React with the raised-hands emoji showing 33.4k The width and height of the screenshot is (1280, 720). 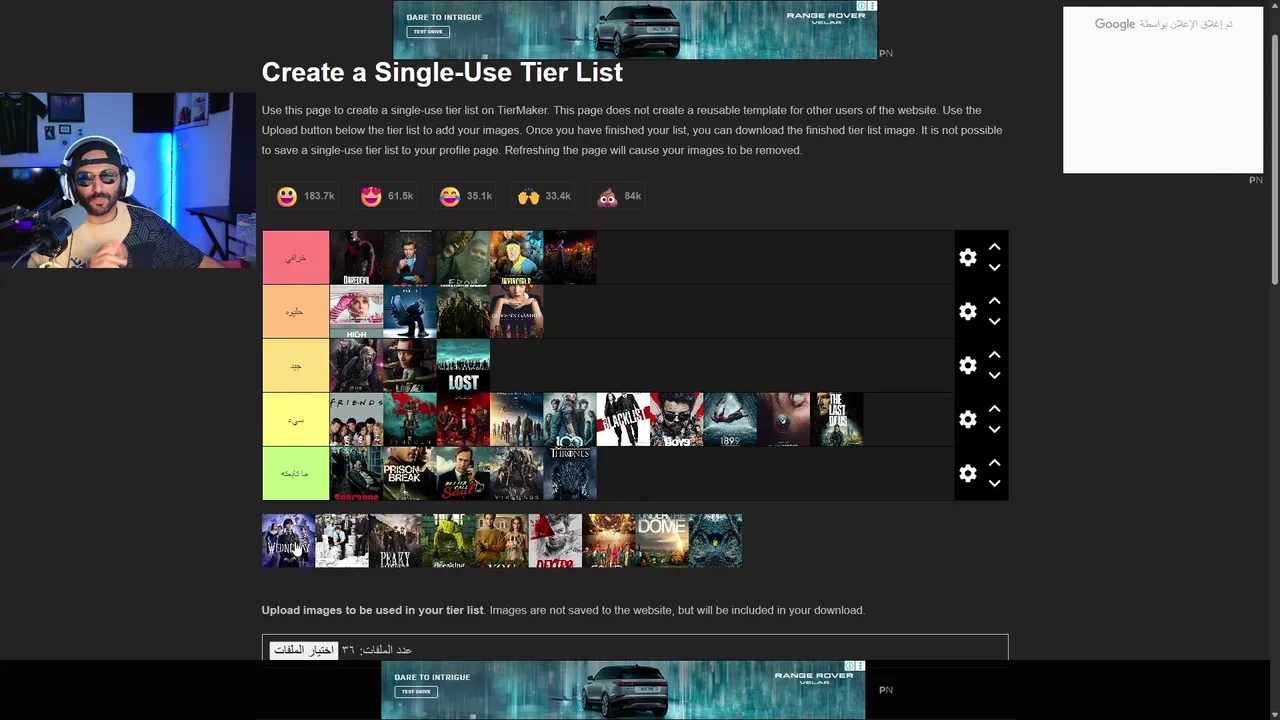(x=544, y=196)
